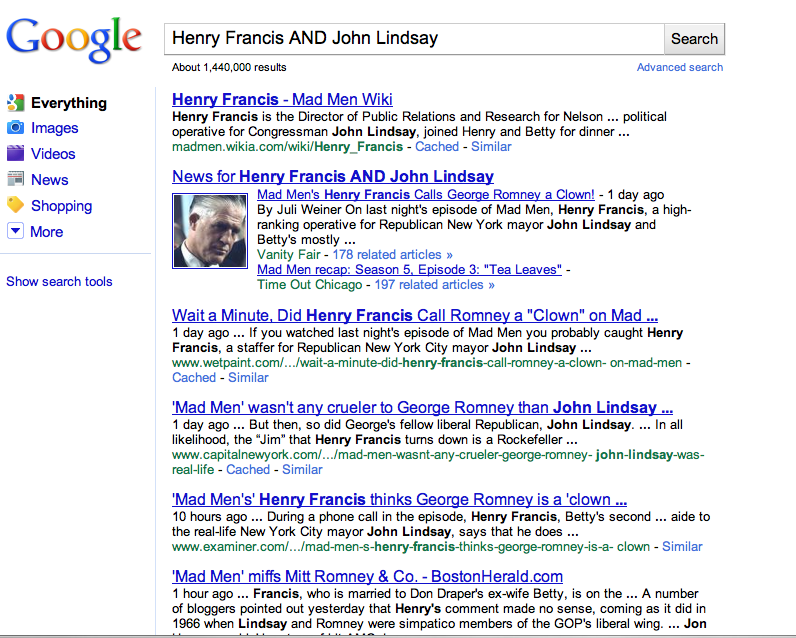Select the Videos menu item text
The width and height of the screenshot is (796, 638).
click(53, 154)
